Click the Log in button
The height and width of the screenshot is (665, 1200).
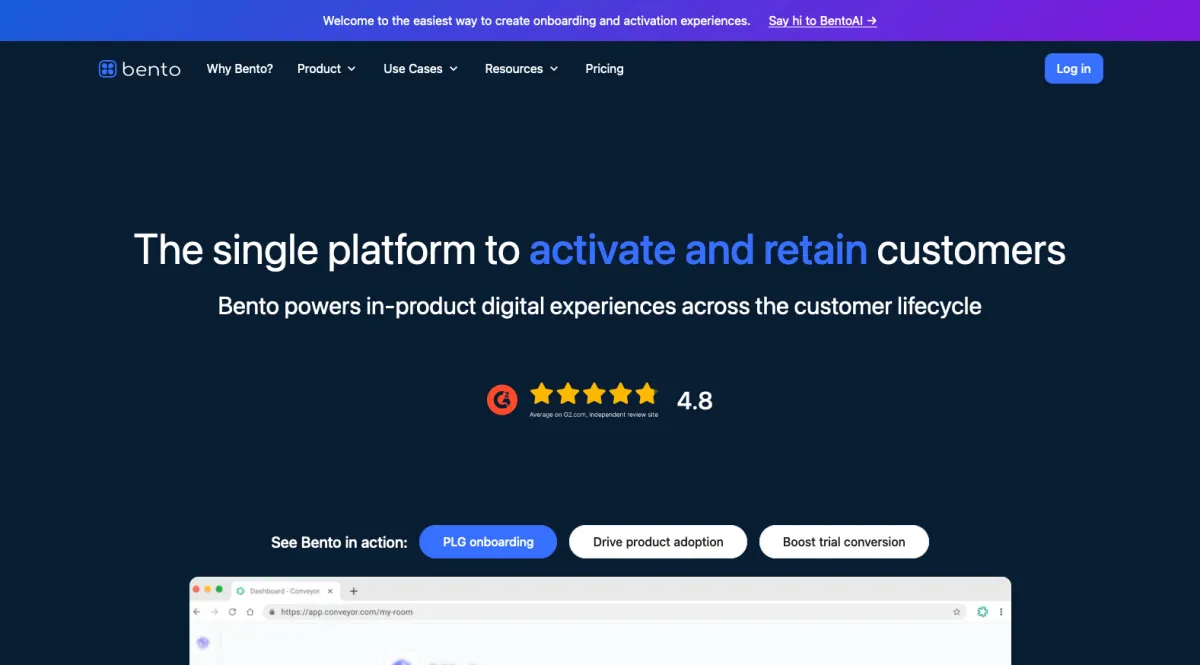tap(1073, 68)
